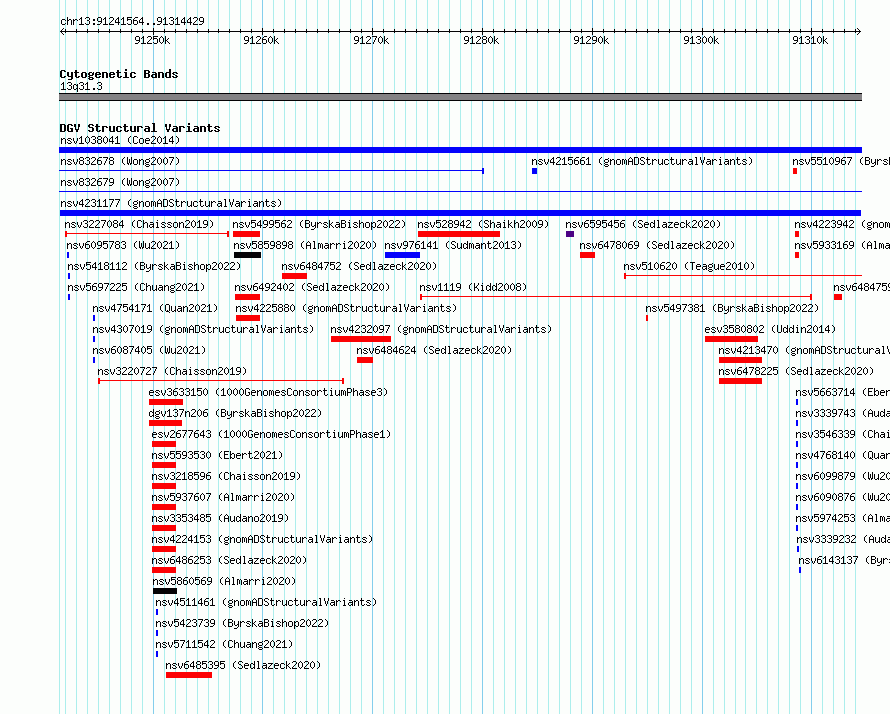Open nsv6492402 (Sedlazeck2020) variant
890x714 pixels.
(x=312, y=287)
